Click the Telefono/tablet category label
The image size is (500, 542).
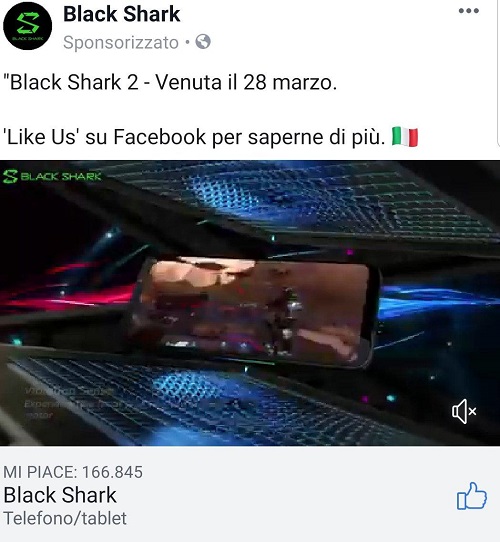point(65,518)
